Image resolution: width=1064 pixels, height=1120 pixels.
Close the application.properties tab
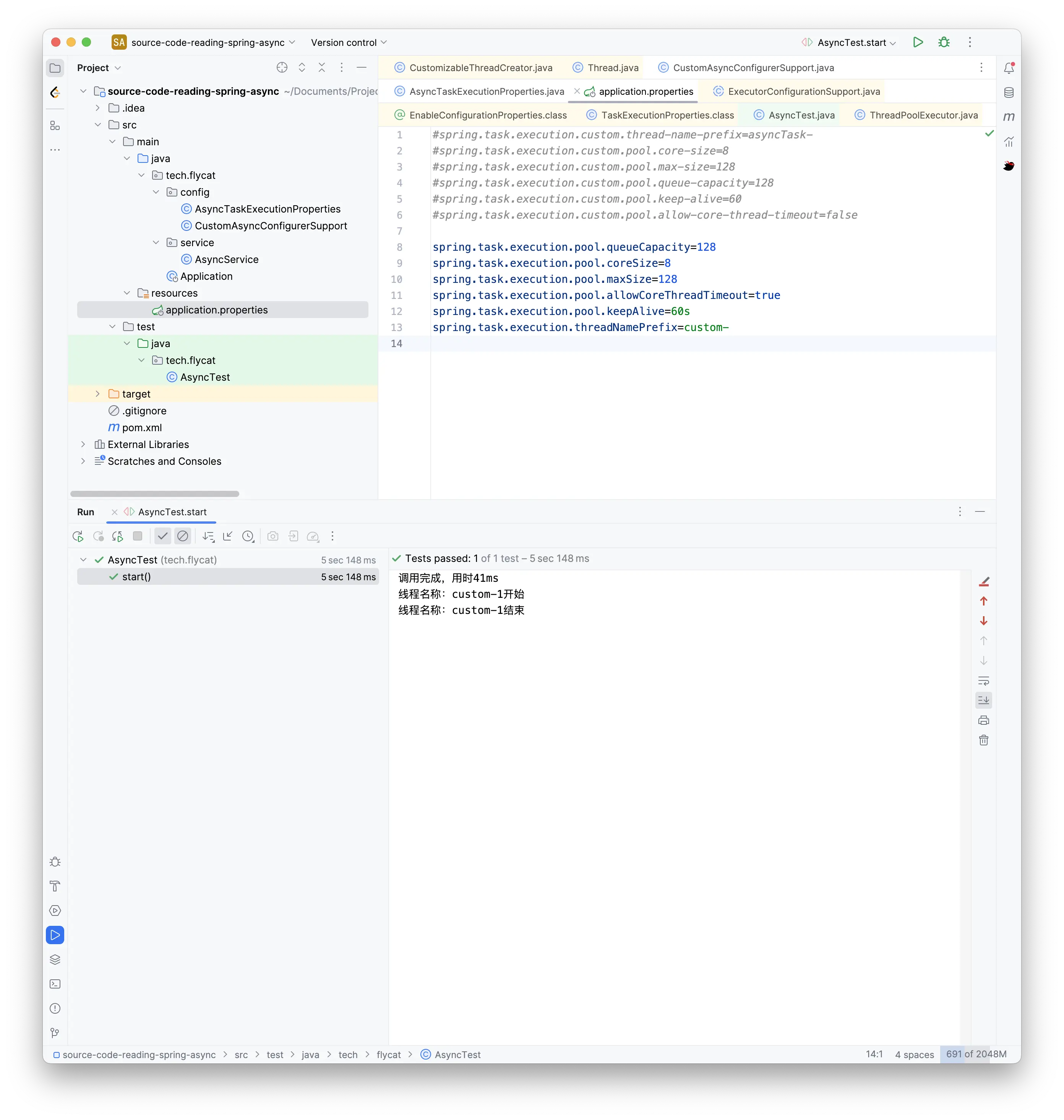(577, 91)
